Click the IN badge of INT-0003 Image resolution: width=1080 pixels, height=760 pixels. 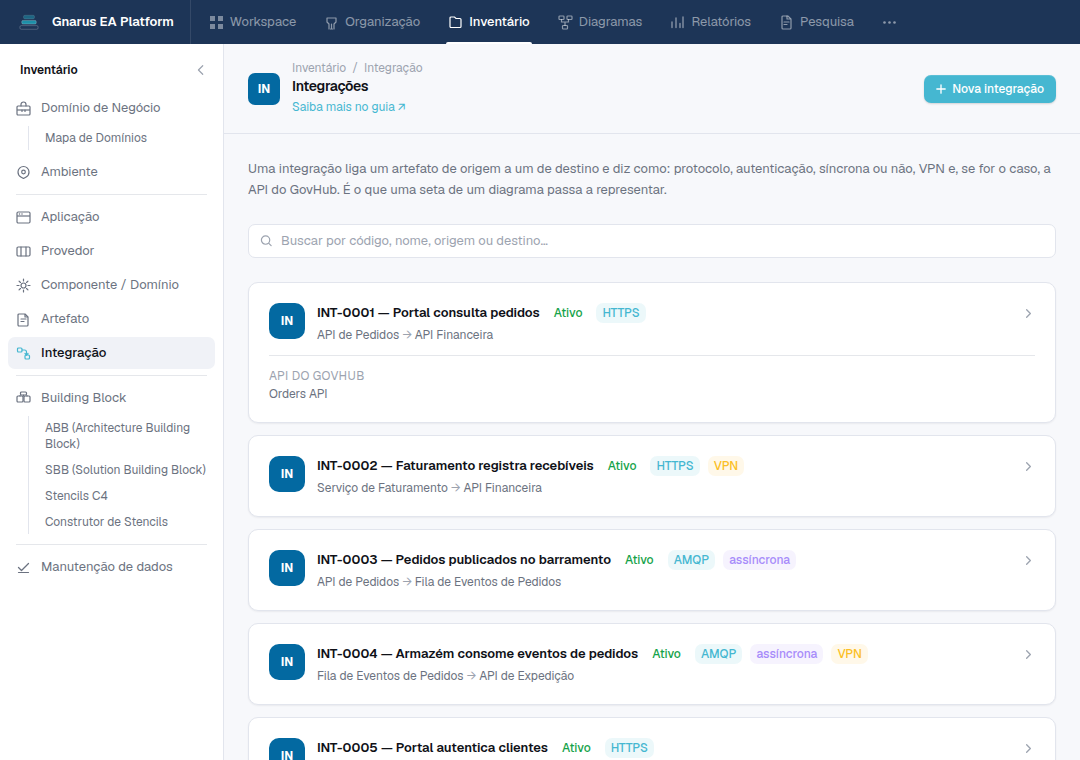pyautogui.click(x=287, y=568)
